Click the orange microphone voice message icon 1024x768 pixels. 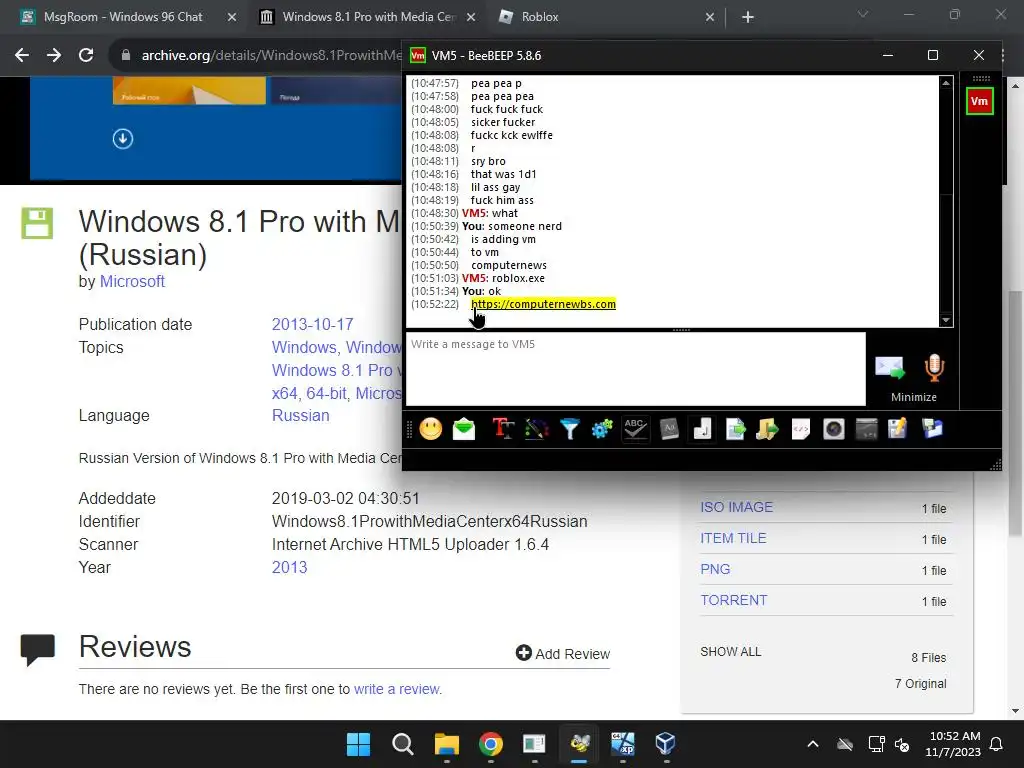(935, 368)
